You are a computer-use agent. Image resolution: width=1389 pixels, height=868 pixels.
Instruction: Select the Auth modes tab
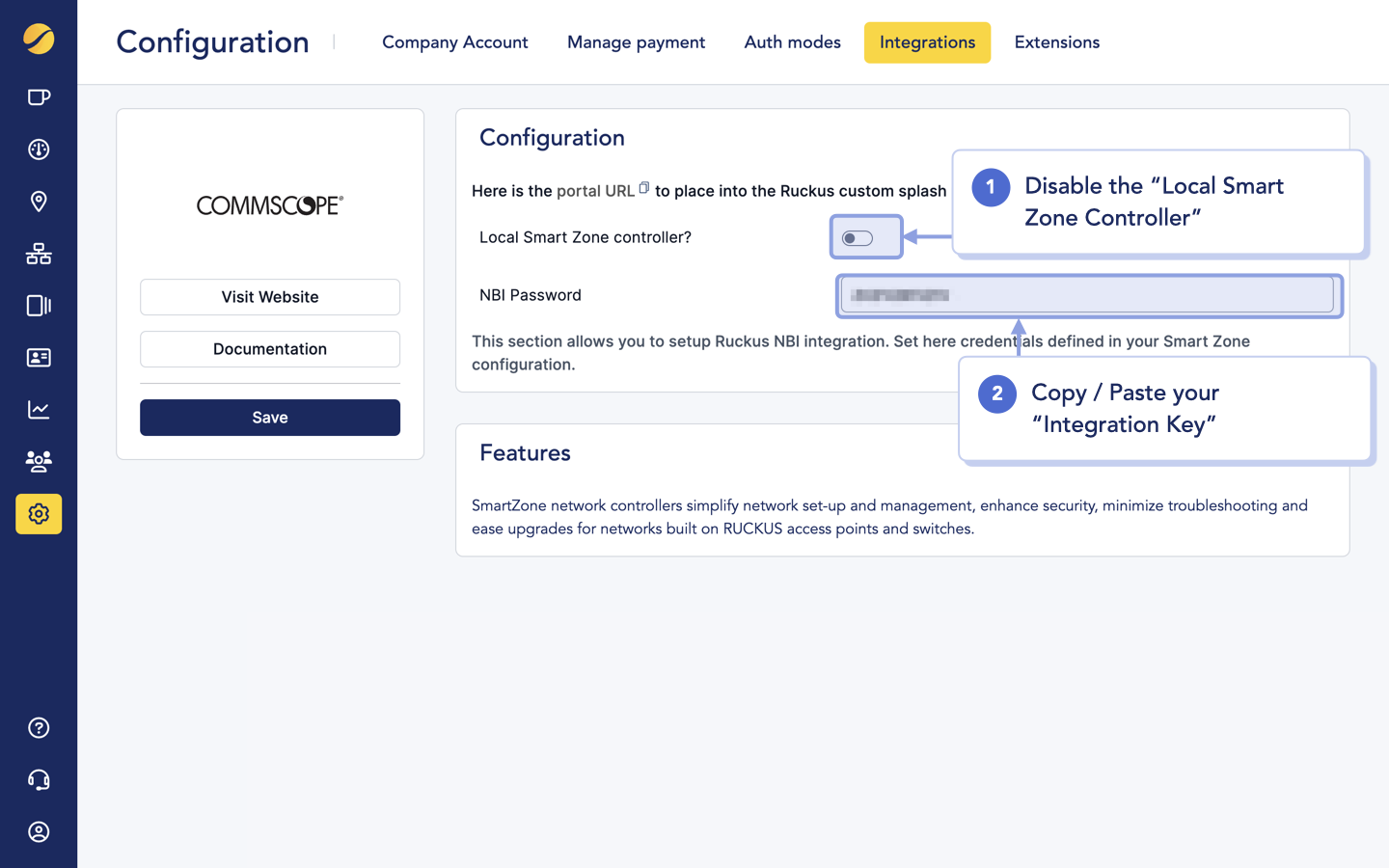(792, 41)
